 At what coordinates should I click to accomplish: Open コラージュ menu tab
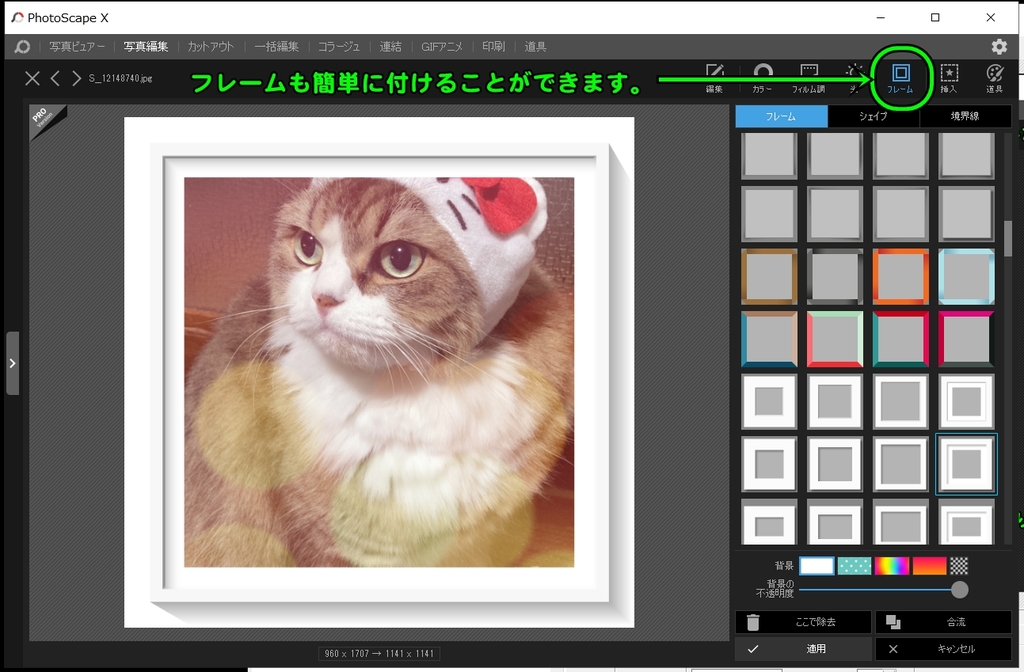click(x=338, y=46)
